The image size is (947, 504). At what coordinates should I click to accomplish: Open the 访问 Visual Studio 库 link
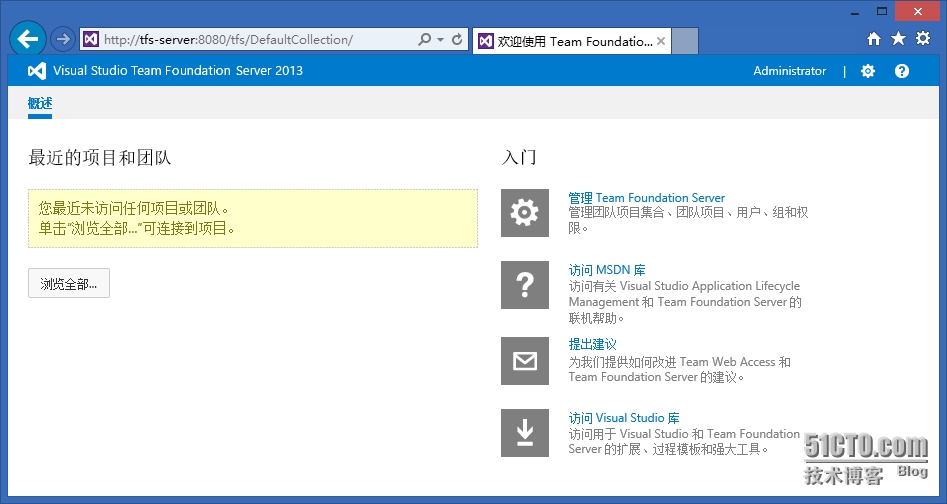point(624,418)
